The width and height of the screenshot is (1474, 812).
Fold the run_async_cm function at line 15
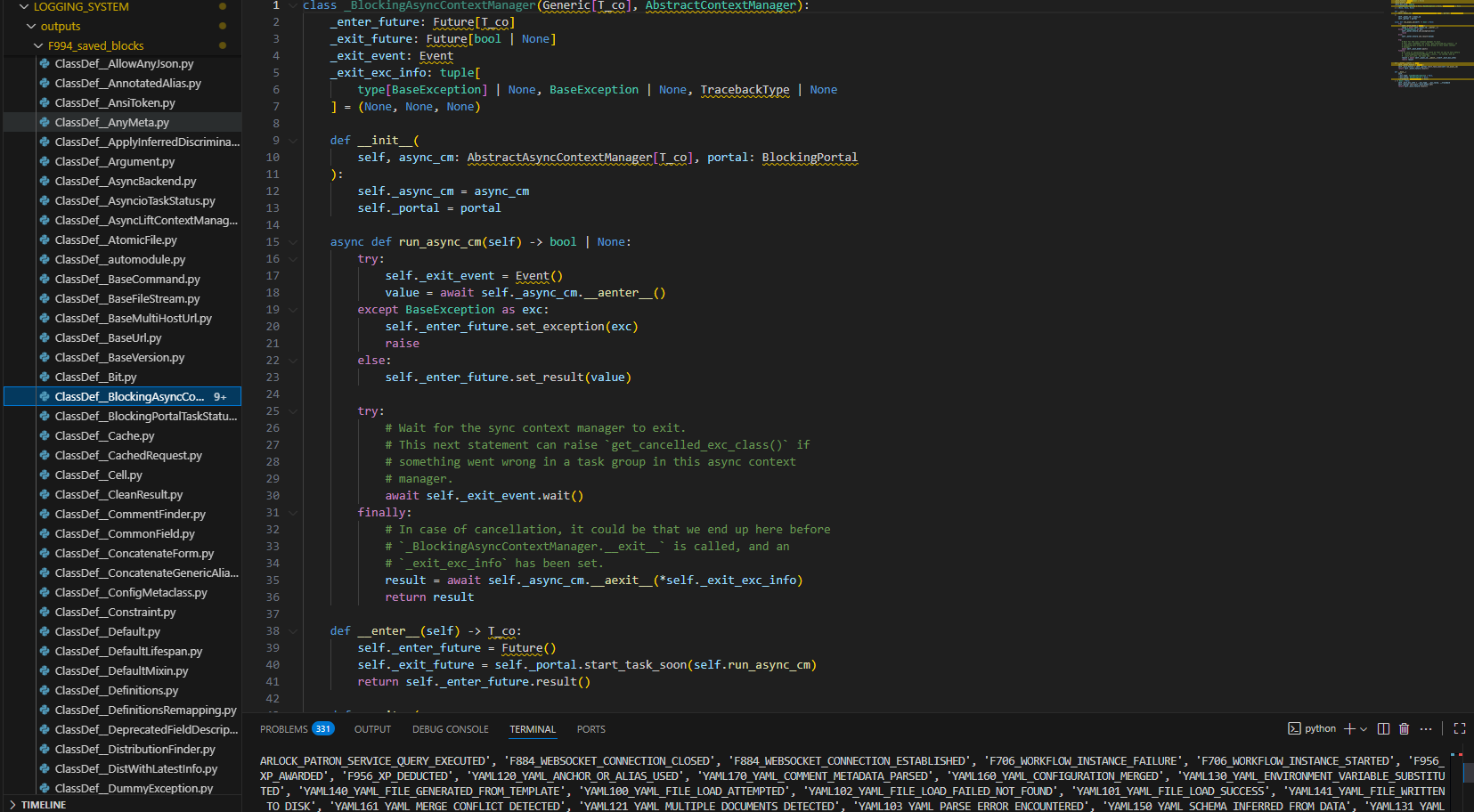[292, 242]
